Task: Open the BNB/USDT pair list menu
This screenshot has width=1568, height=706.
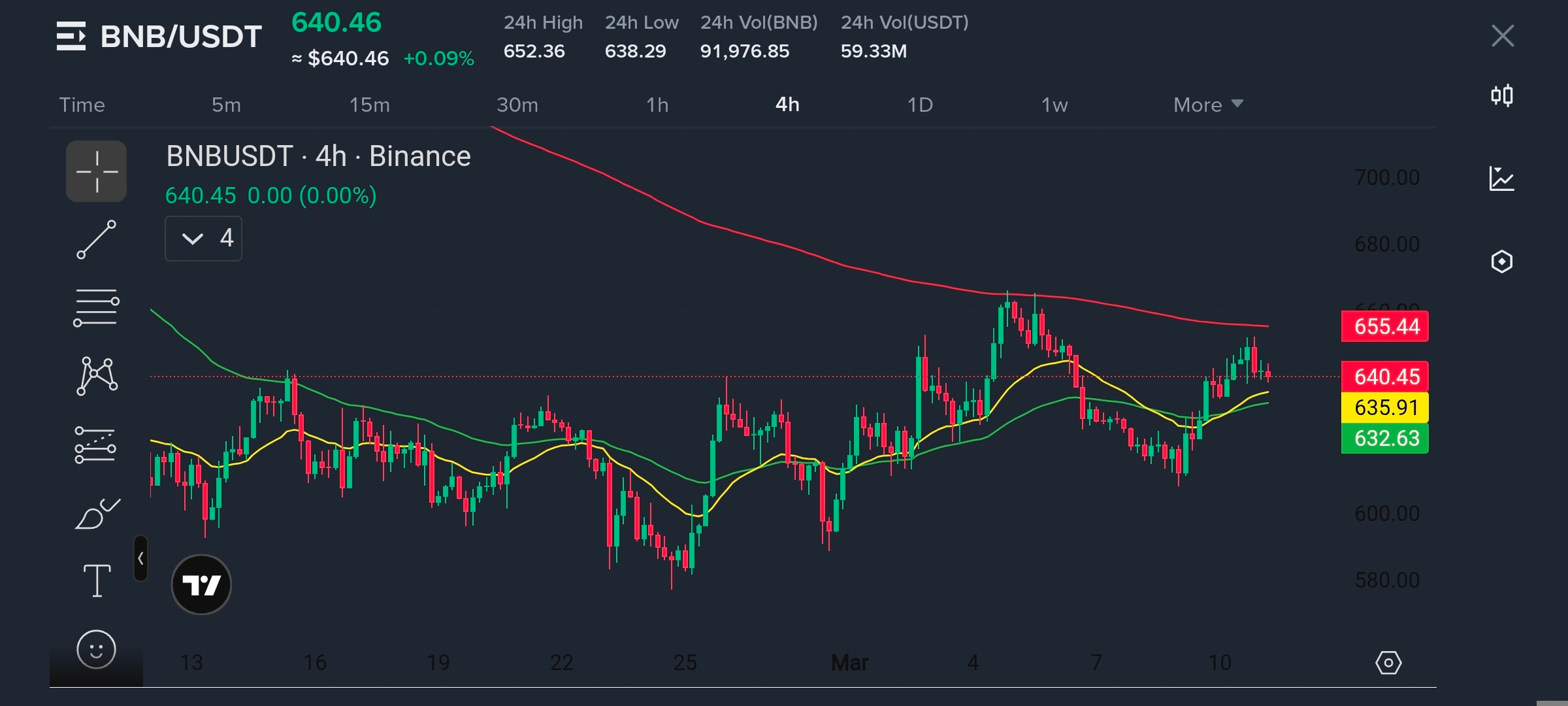Action: (x=71, y=36)
